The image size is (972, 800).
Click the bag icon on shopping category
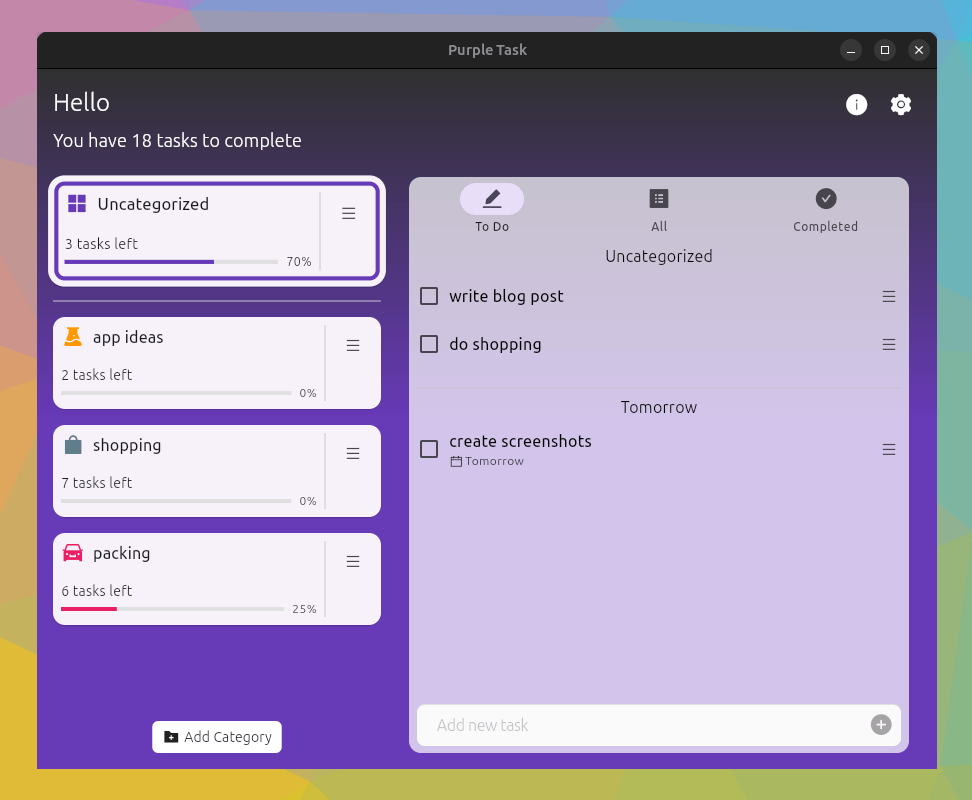[73, 445]
